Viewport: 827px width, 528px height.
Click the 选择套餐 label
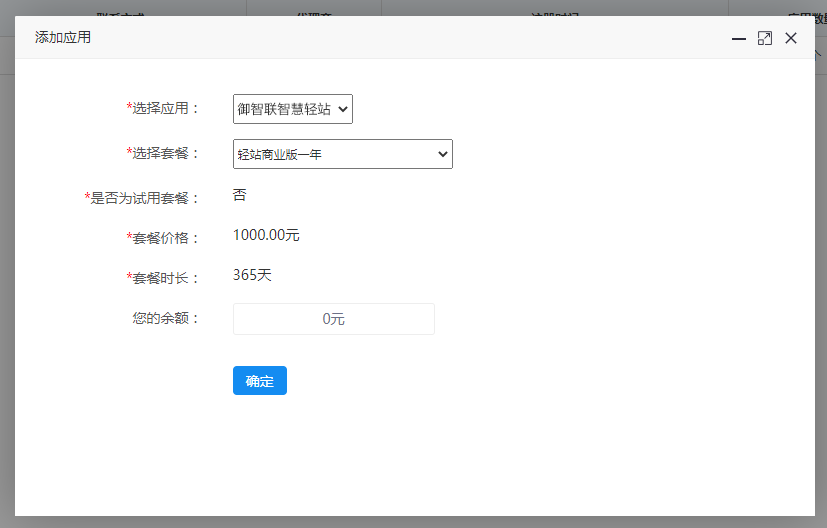tap(166, 153)
